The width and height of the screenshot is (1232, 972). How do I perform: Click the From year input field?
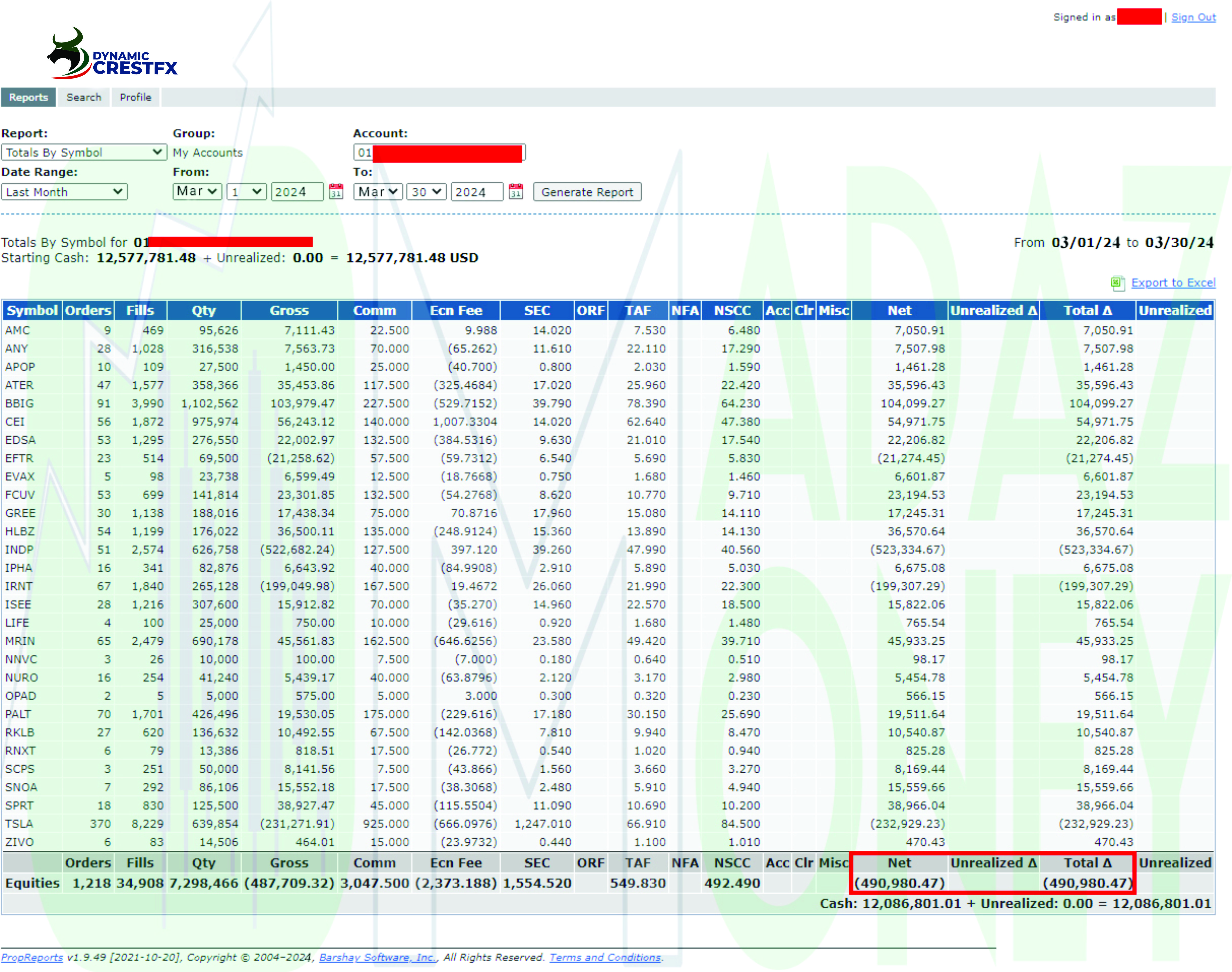pyautogui.click(x=297, y=192)
